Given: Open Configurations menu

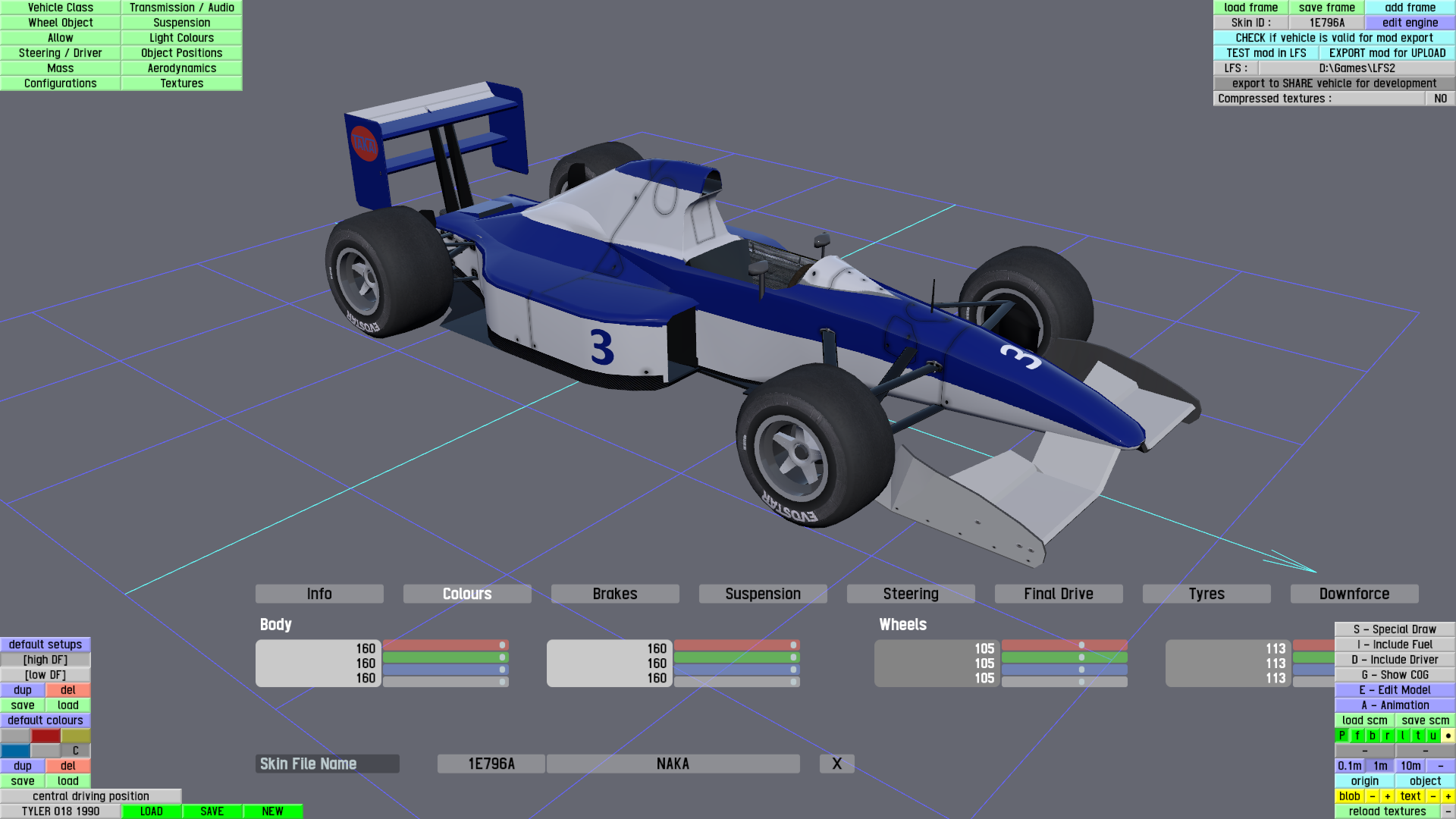Looking at the screenshot, I should pyautogui.click(x=61, y=83).
